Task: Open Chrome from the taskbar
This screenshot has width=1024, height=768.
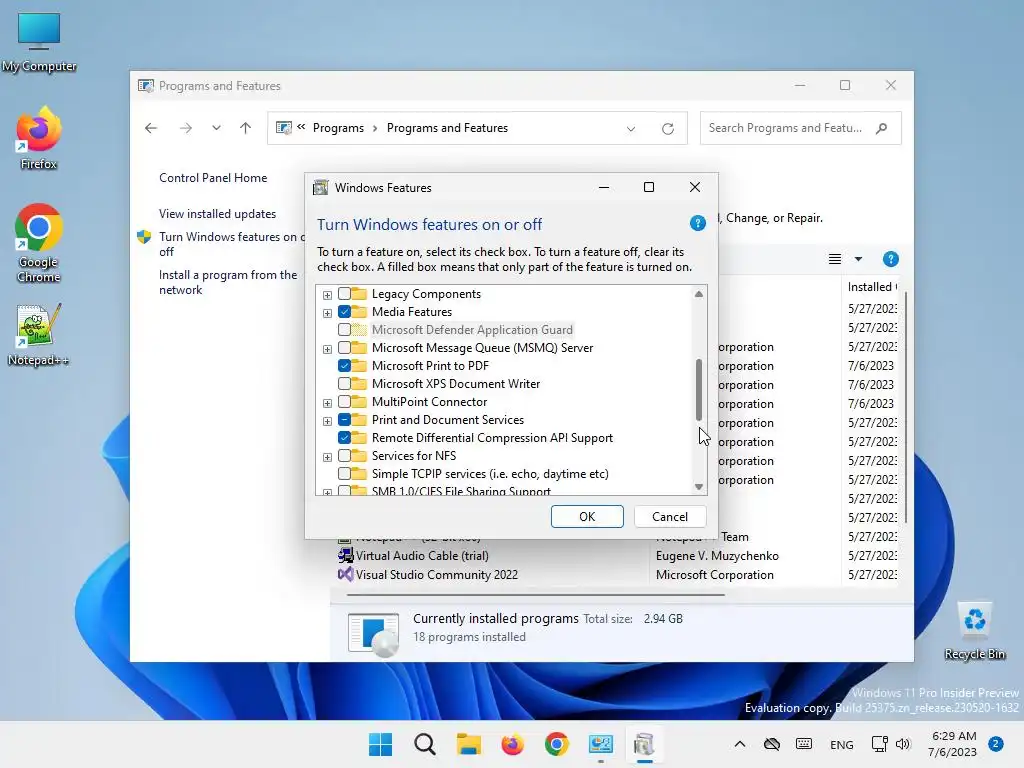Action: point(556,744)
